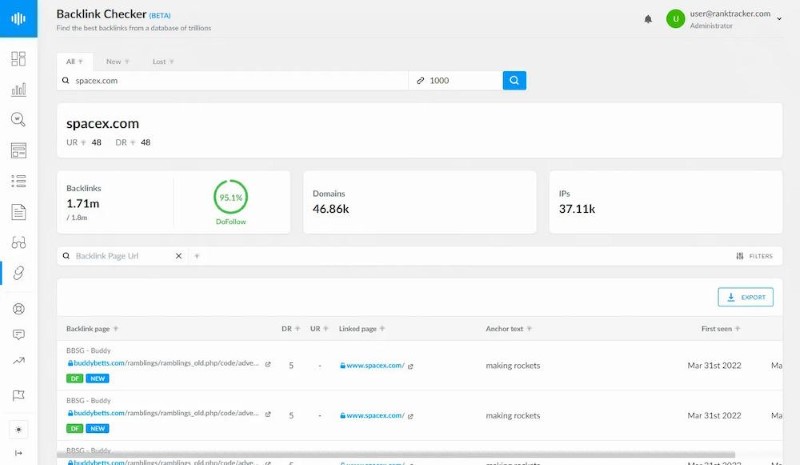Collapse sidebar with the arrow icon
Viewport: 800px width, 465px height.
(18, 453)
